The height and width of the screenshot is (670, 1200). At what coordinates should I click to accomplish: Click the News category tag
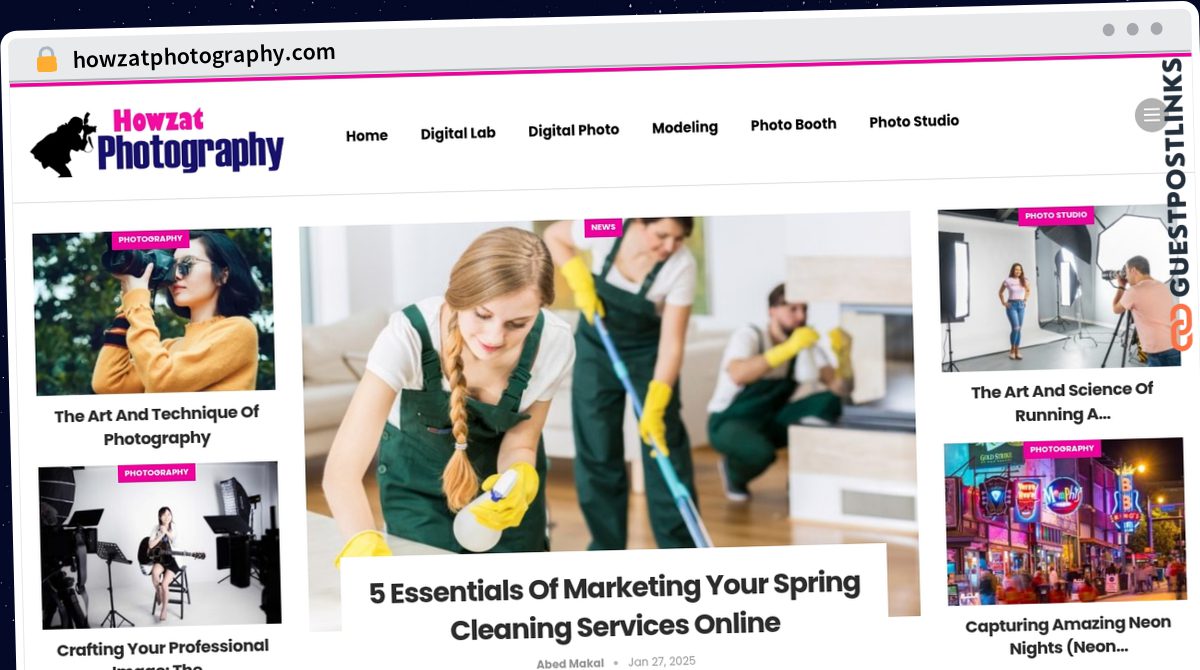pyautogui.click(x=603, y=227)
